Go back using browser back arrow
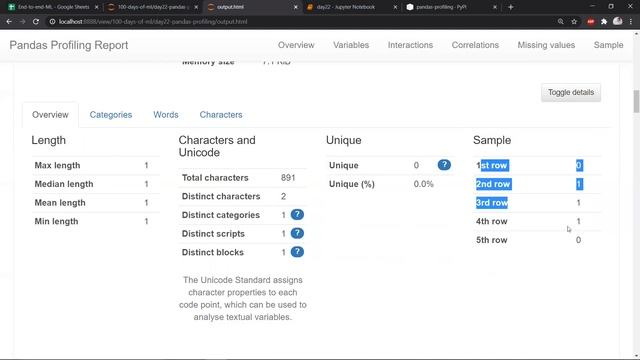The width and height of the screenshot is (640, 360). click(9, 22)
